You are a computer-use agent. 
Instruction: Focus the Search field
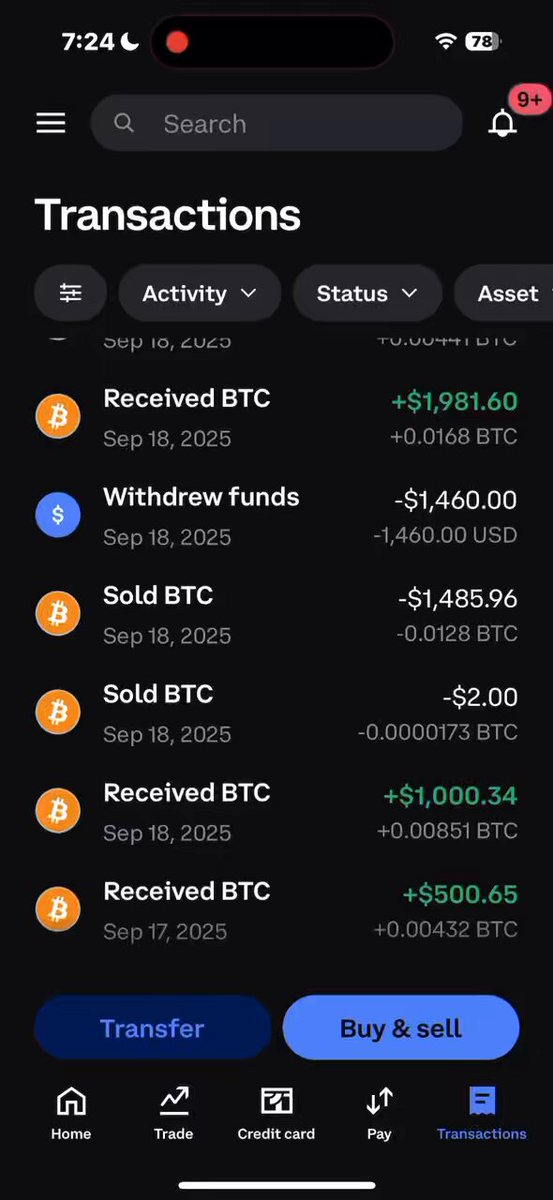pos(276,123)
